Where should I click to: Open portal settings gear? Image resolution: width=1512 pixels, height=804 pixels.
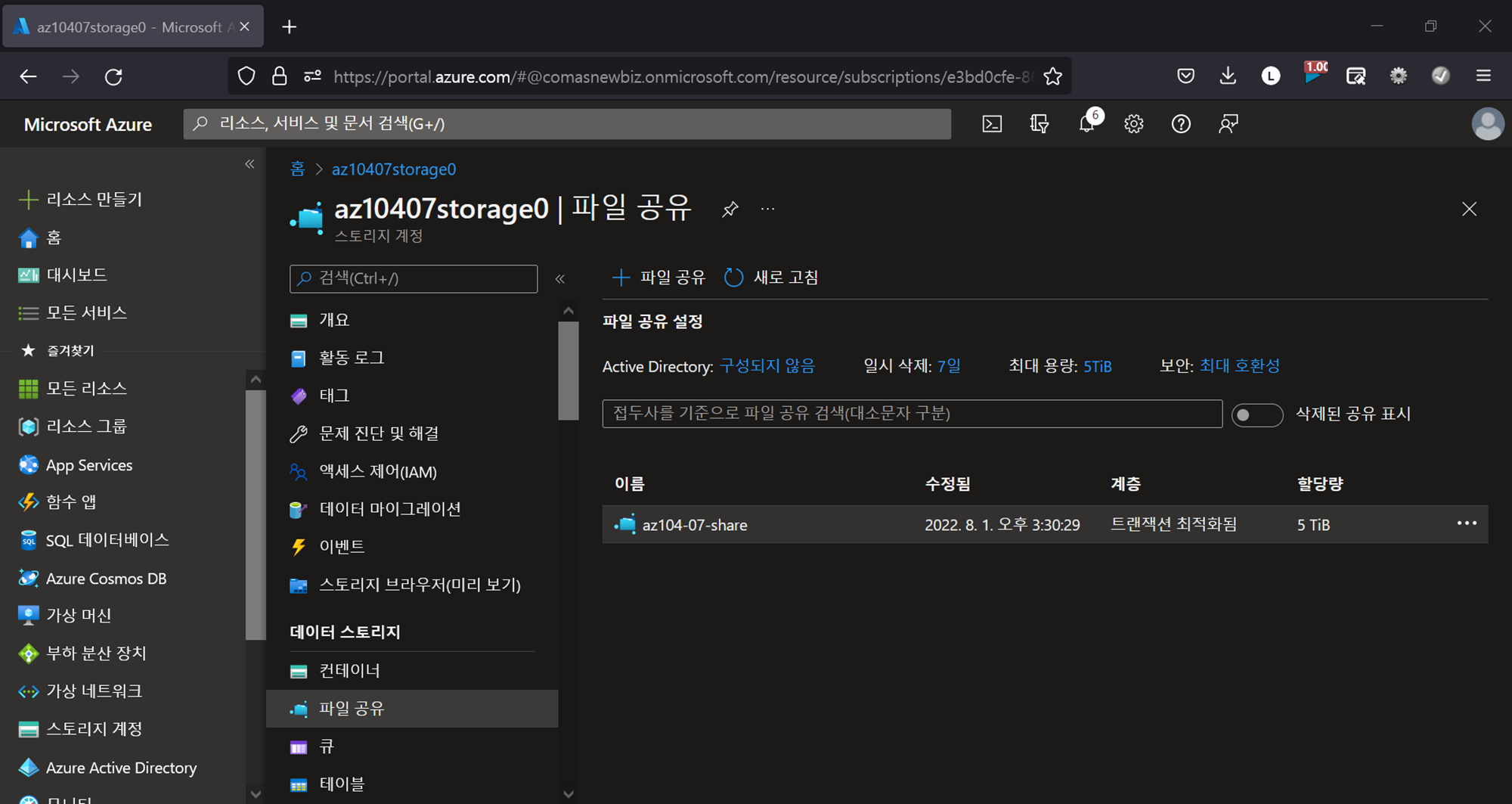(1134, 124)
